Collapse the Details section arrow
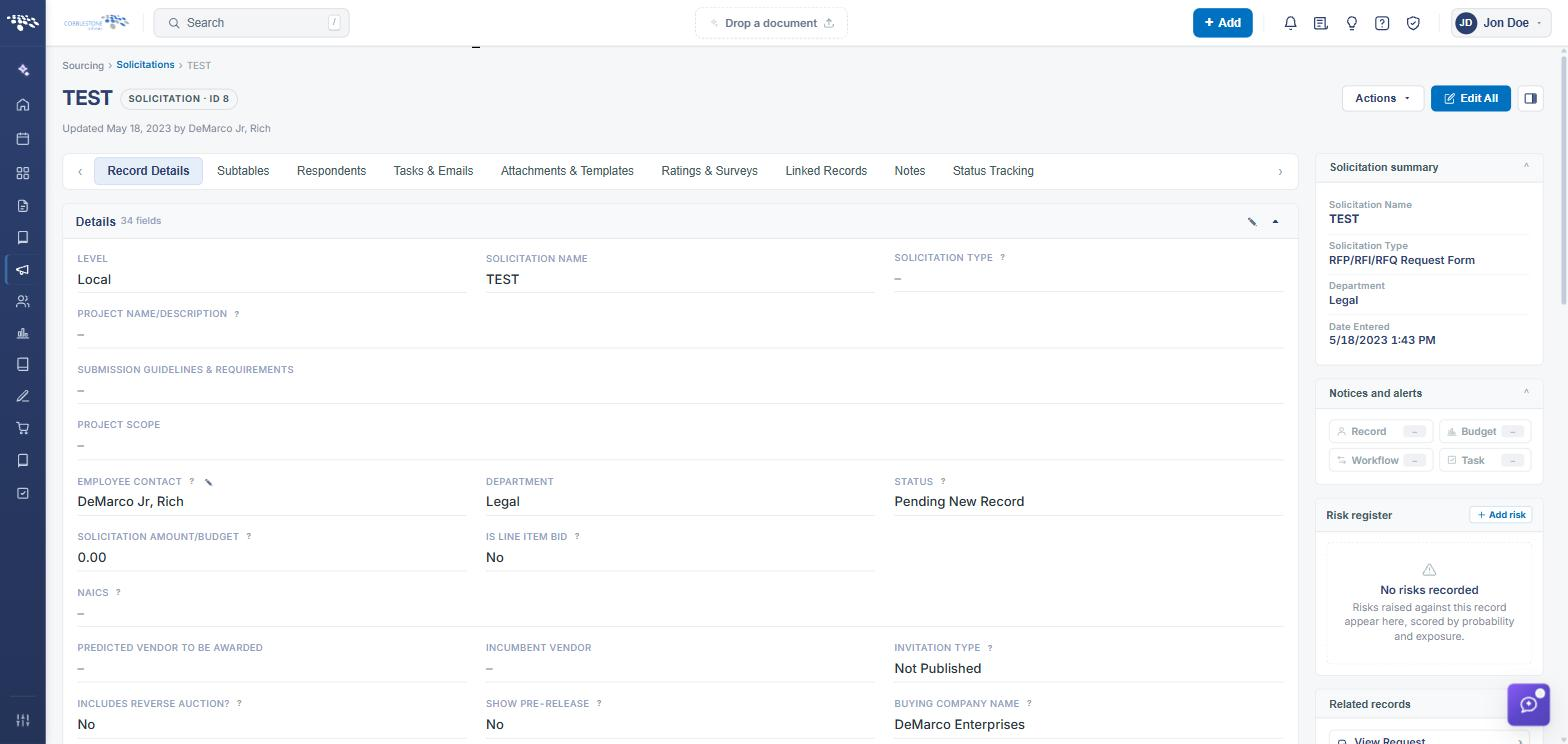 point(1275,221)
